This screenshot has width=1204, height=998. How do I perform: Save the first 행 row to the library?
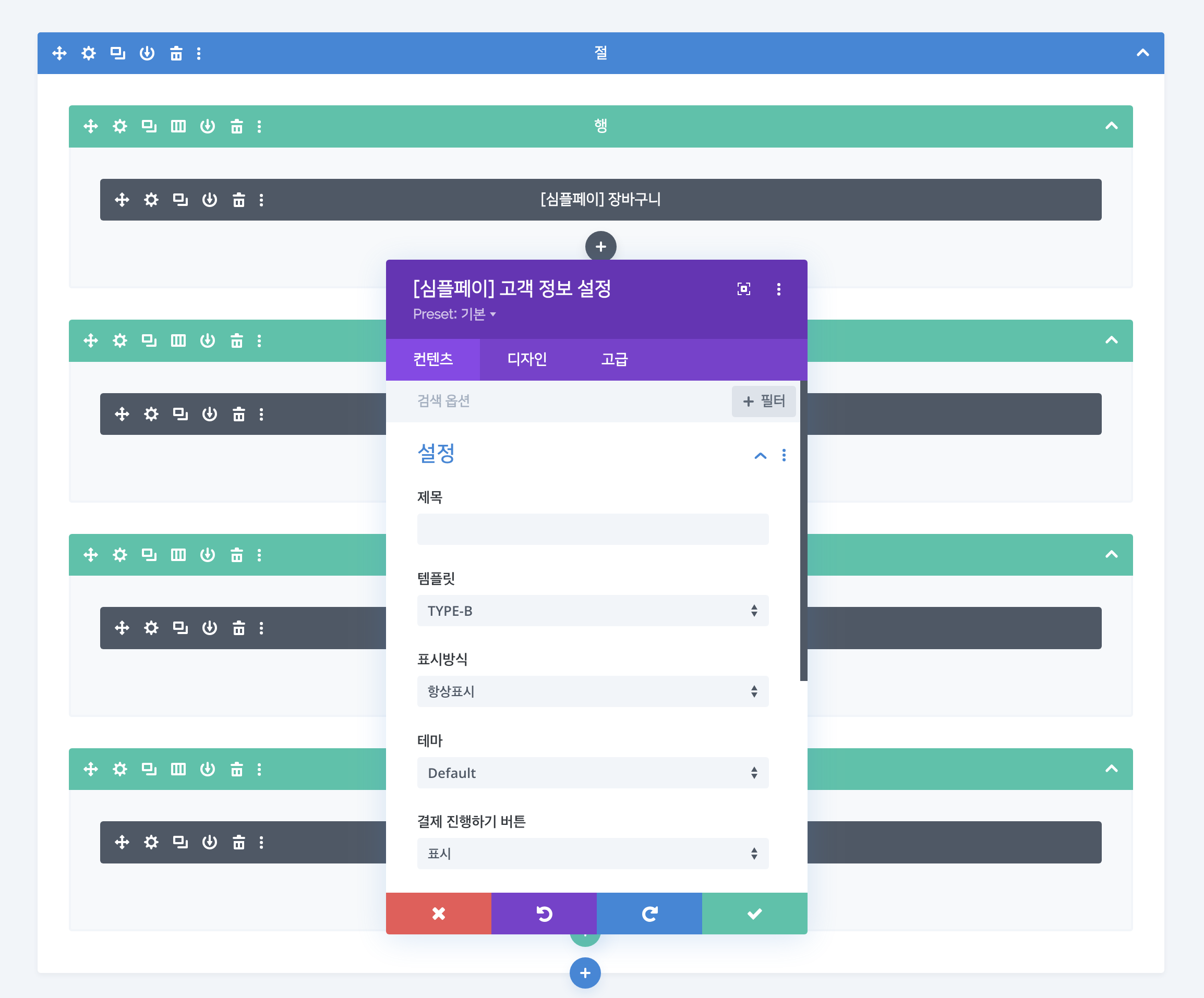pos(208,126)
